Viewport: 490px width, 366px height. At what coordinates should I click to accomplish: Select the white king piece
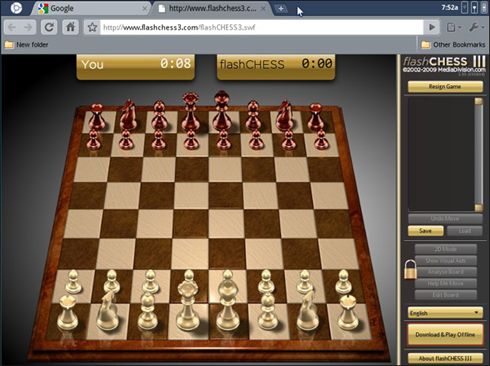click(x=228, y=305)
